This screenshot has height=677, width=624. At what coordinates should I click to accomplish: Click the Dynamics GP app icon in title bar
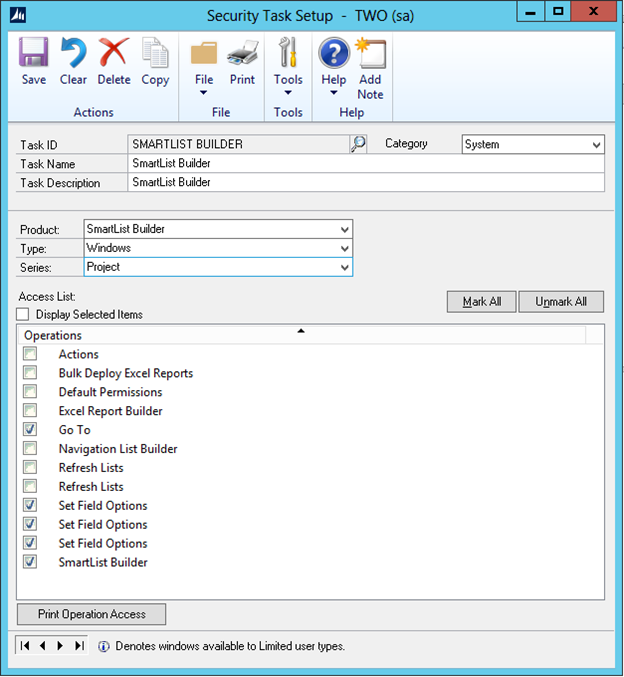point(18,16)
